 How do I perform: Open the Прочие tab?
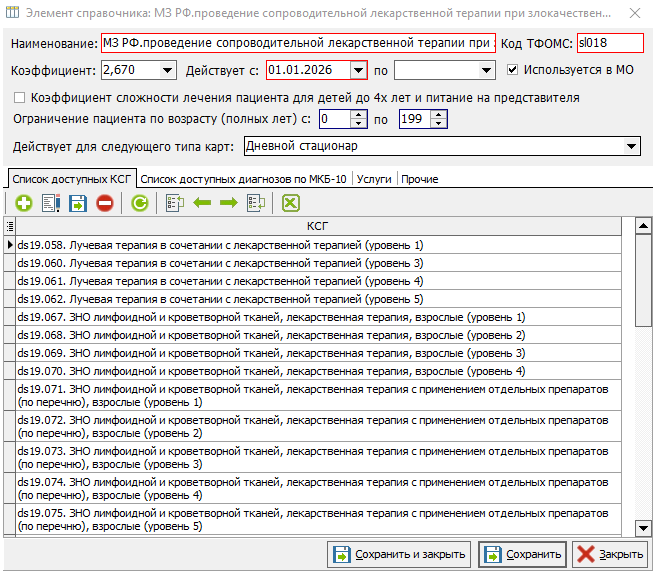pyautogui.click(x=419, y=179)
